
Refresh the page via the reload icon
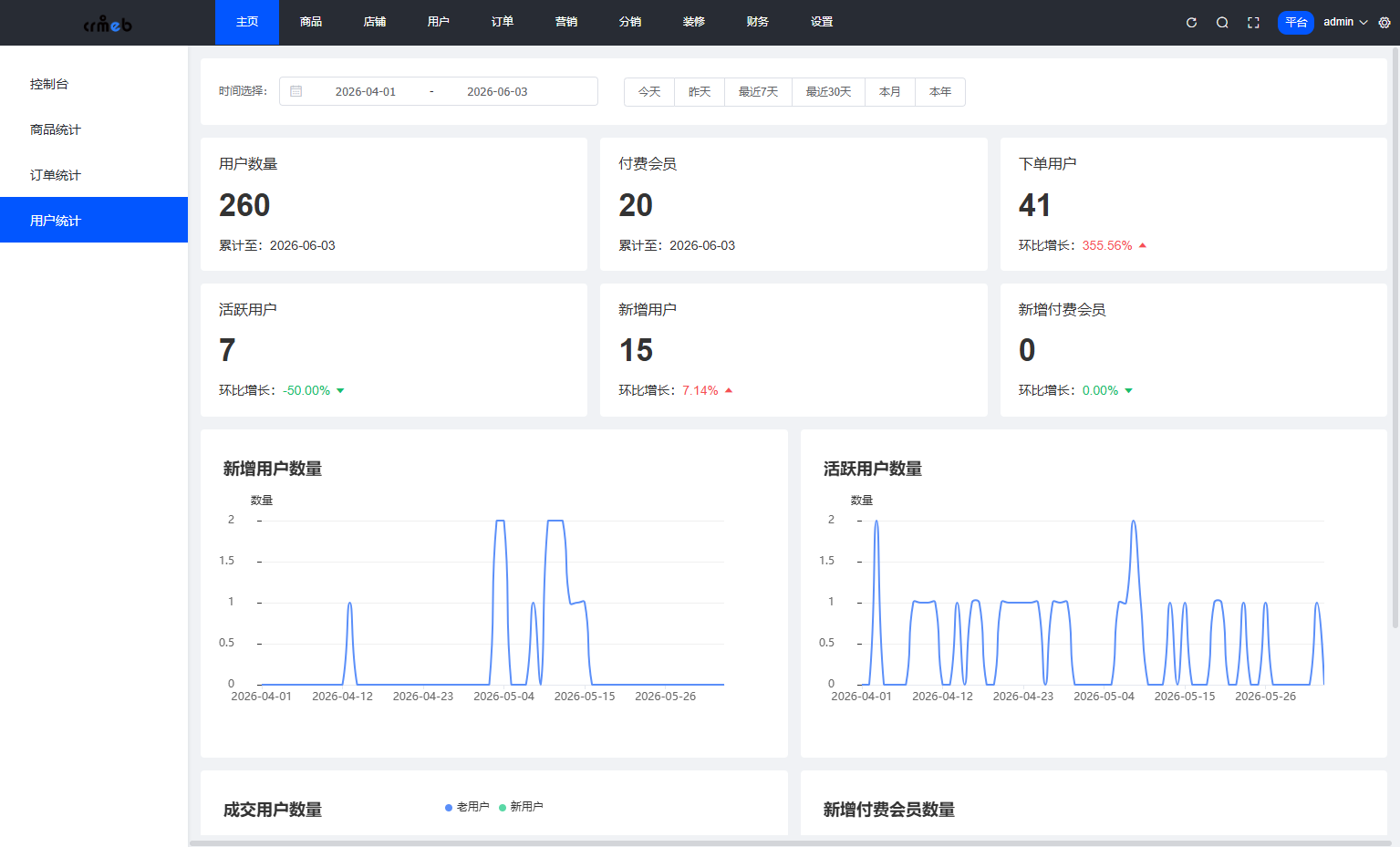pyautogui.click(x=1191, y=23)
